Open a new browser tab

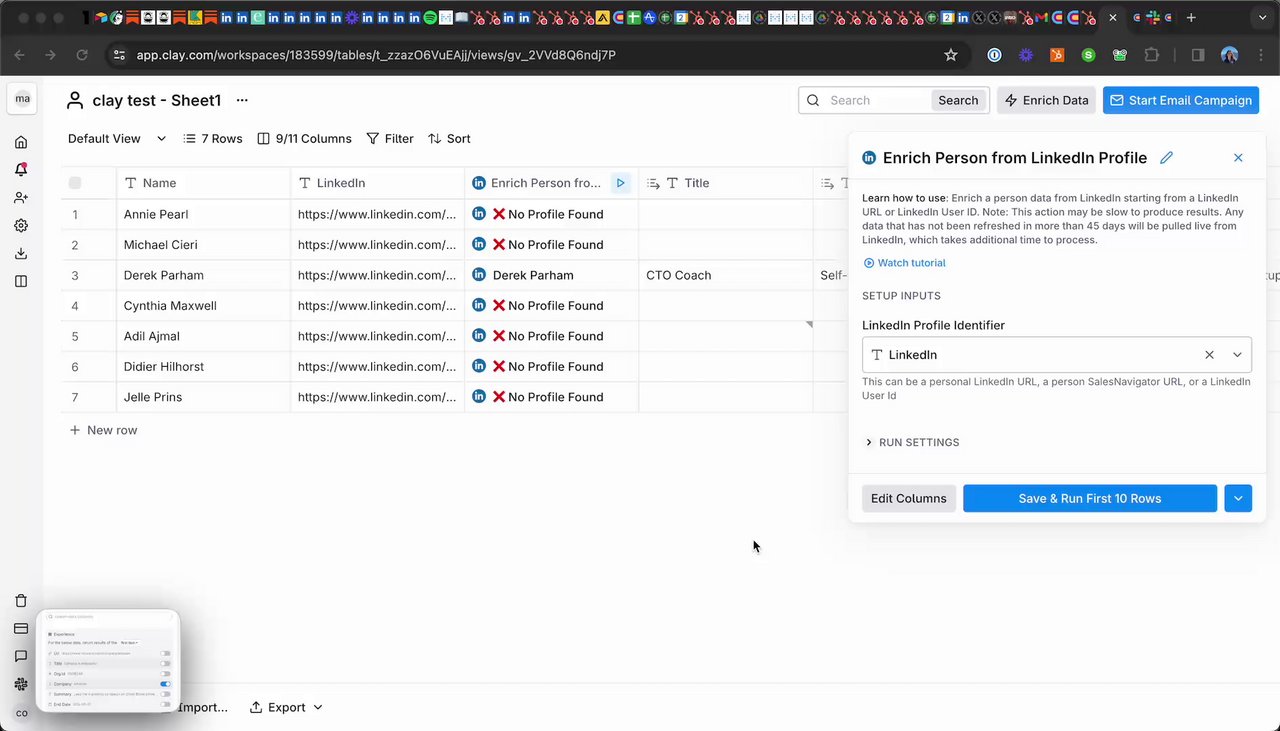pos(1191,18)
